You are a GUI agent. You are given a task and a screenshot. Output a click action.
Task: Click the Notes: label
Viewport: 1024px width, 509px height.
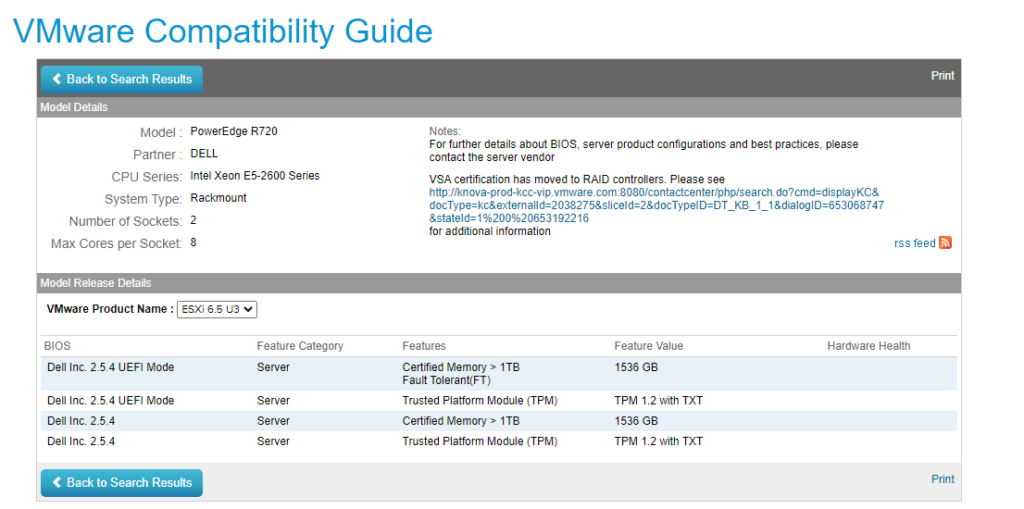point(445,131)
